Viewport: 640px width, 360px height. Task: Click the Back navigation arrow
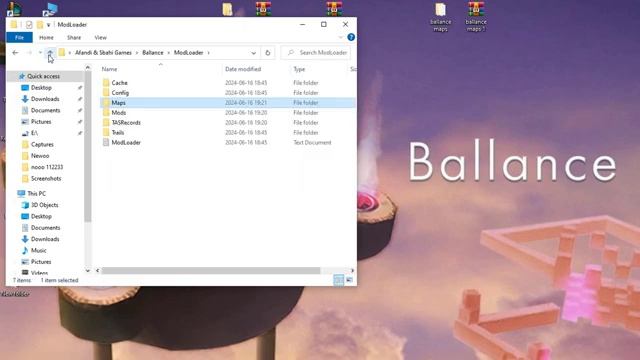coord(15,53)
